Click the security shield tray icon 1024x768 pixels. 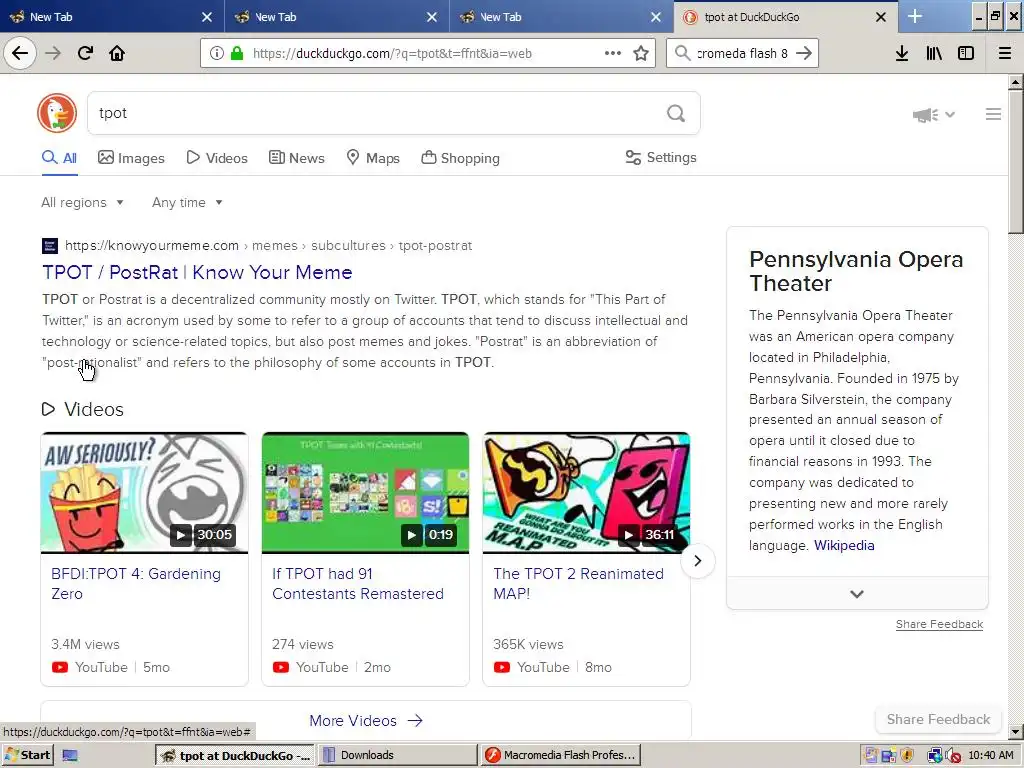tap(907, 756)
